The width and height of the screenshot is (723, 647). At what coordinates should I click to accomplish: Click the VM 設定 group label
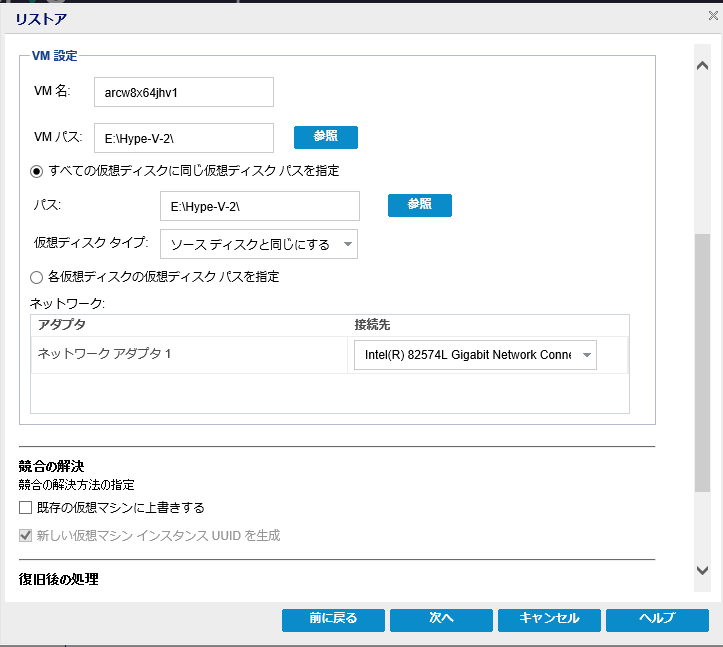[54, 56]
